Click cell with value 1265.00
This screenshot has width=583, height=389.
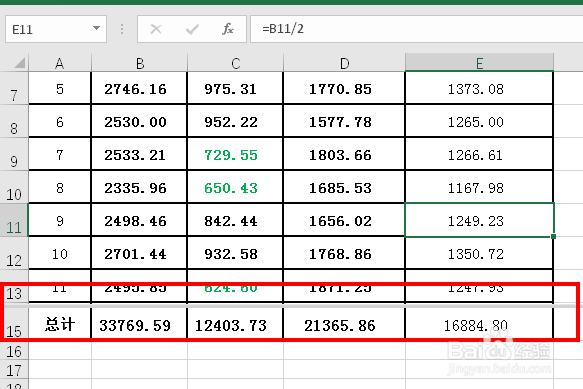click(479, 121)
